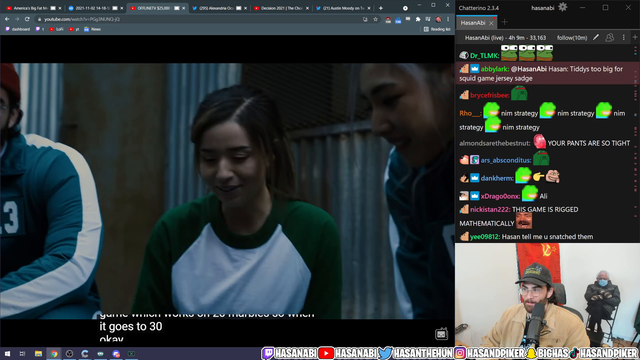Add a new split with plus
Image resolution: width=640 pixels, height=360 pixels.
[x=635, y=38]
